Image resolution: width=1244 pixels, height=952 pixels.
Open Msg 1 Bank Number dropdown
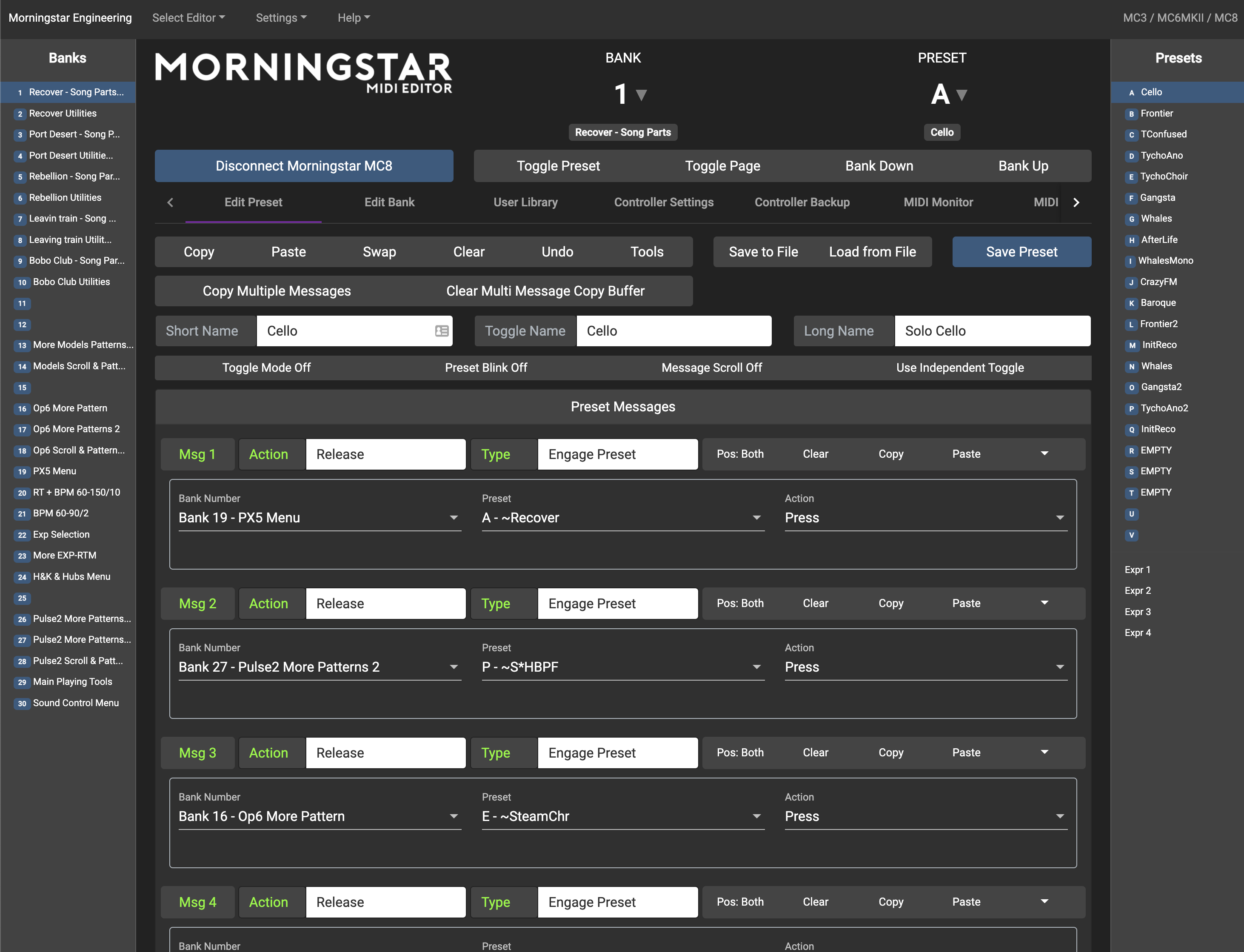pyautogui.click(x=319, y=518)
